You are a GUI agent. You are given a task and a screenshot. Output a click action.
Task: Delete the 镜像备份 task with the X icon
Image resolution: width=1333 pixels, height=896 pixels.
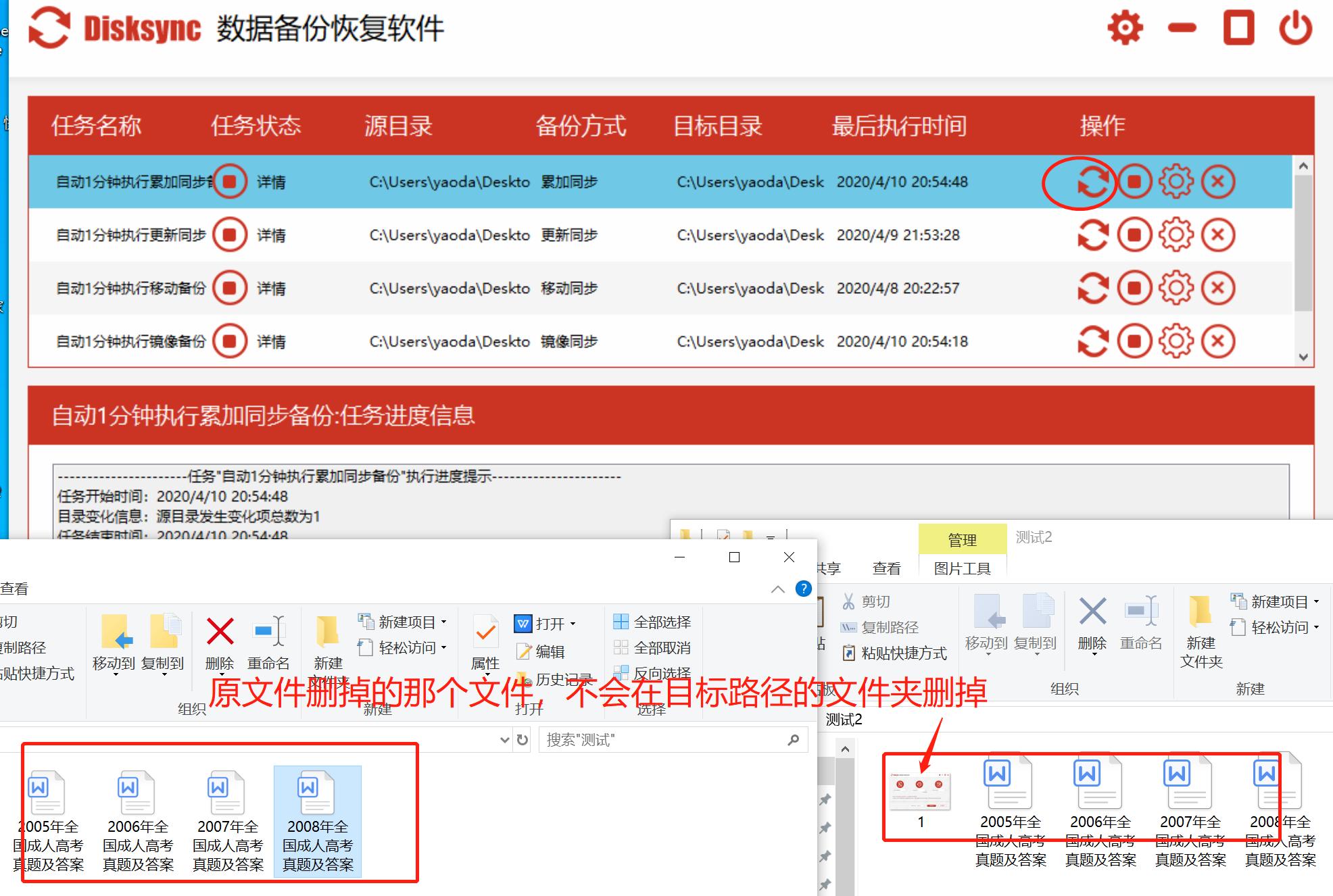pos(1217,341)
